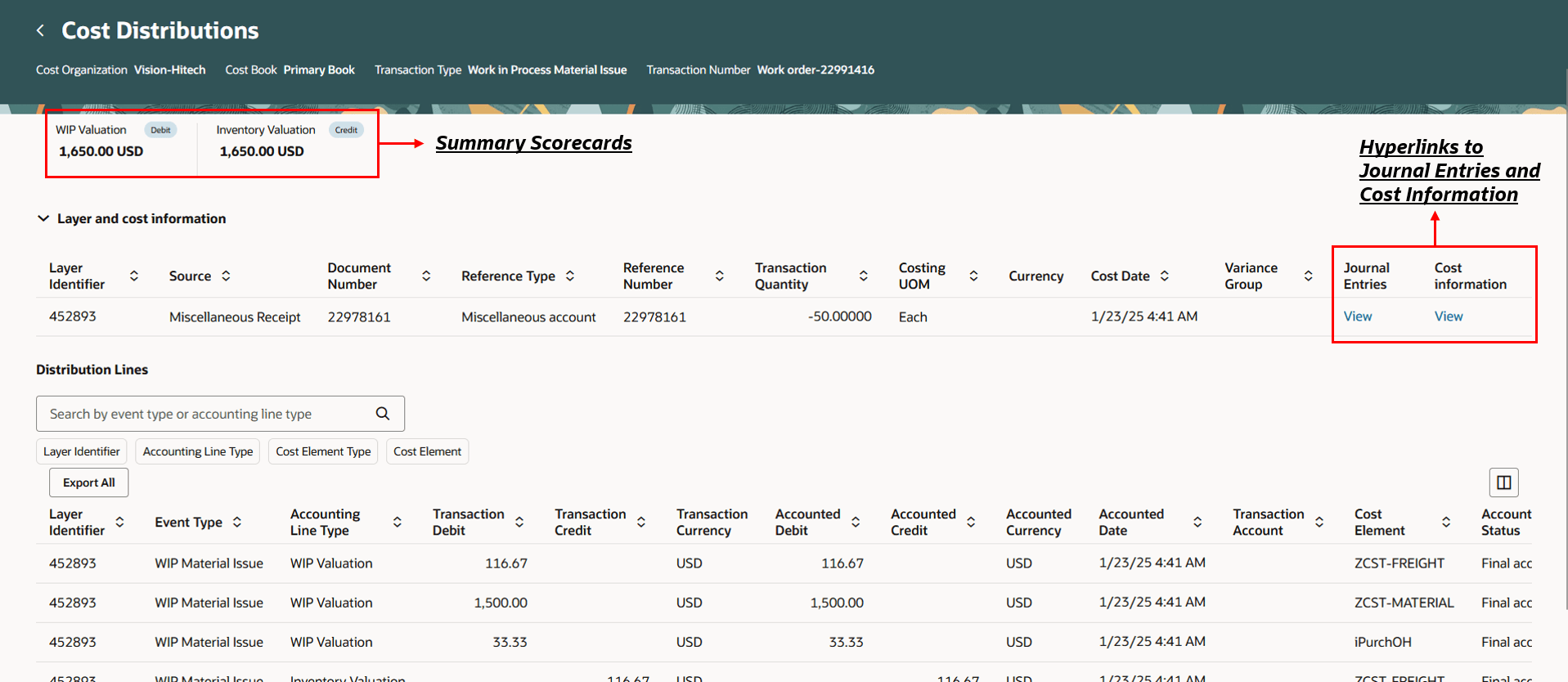This screenshot has height=682, width=1568.
Task: Click the Export All button
Action: tap(89, 482)
